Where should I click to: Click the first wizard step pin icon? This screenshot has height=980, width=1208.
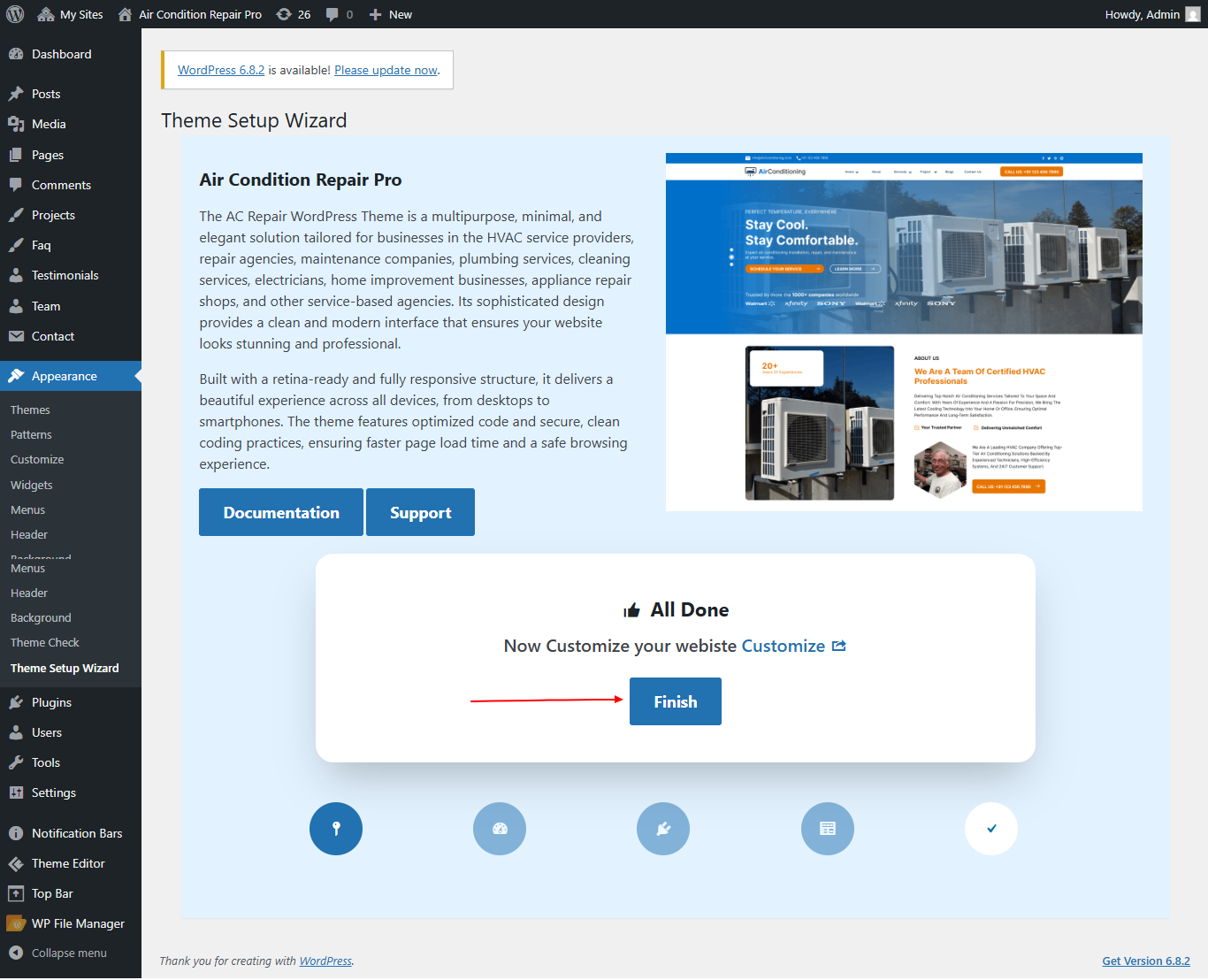click(336, 829)
